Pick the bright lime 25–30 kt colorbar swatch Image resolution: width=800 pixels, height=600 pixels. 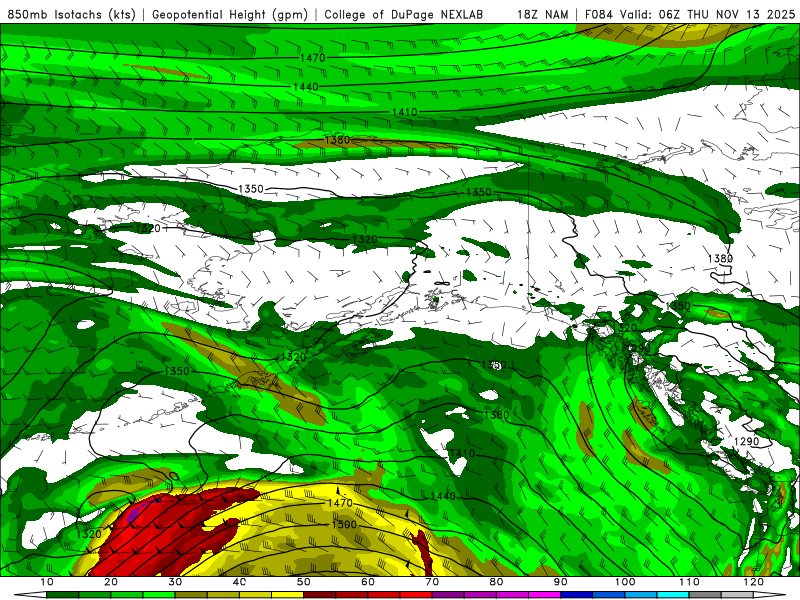(x=159, y=594)
